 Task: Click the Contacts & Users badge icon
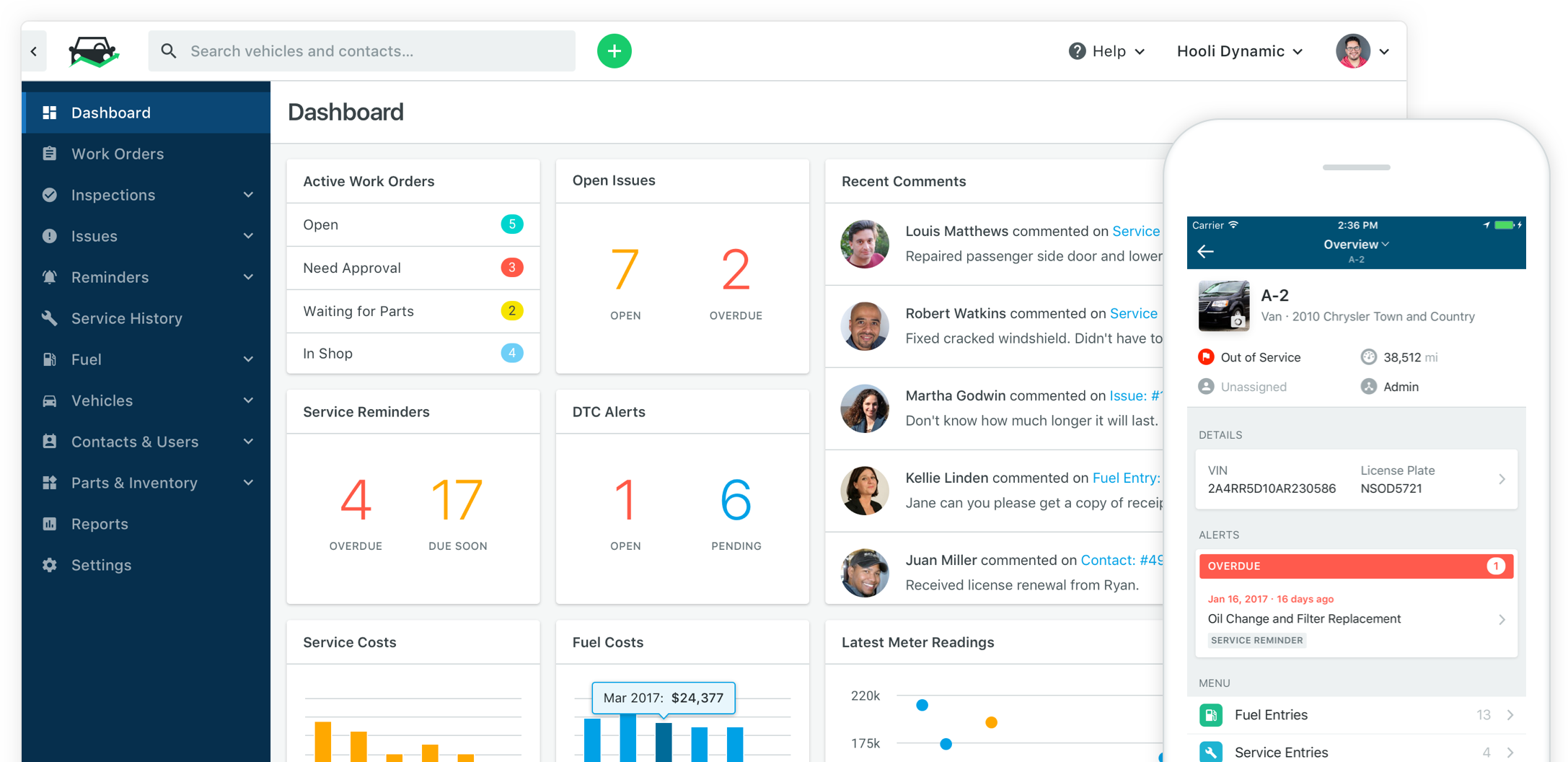(x=50, y=442)
